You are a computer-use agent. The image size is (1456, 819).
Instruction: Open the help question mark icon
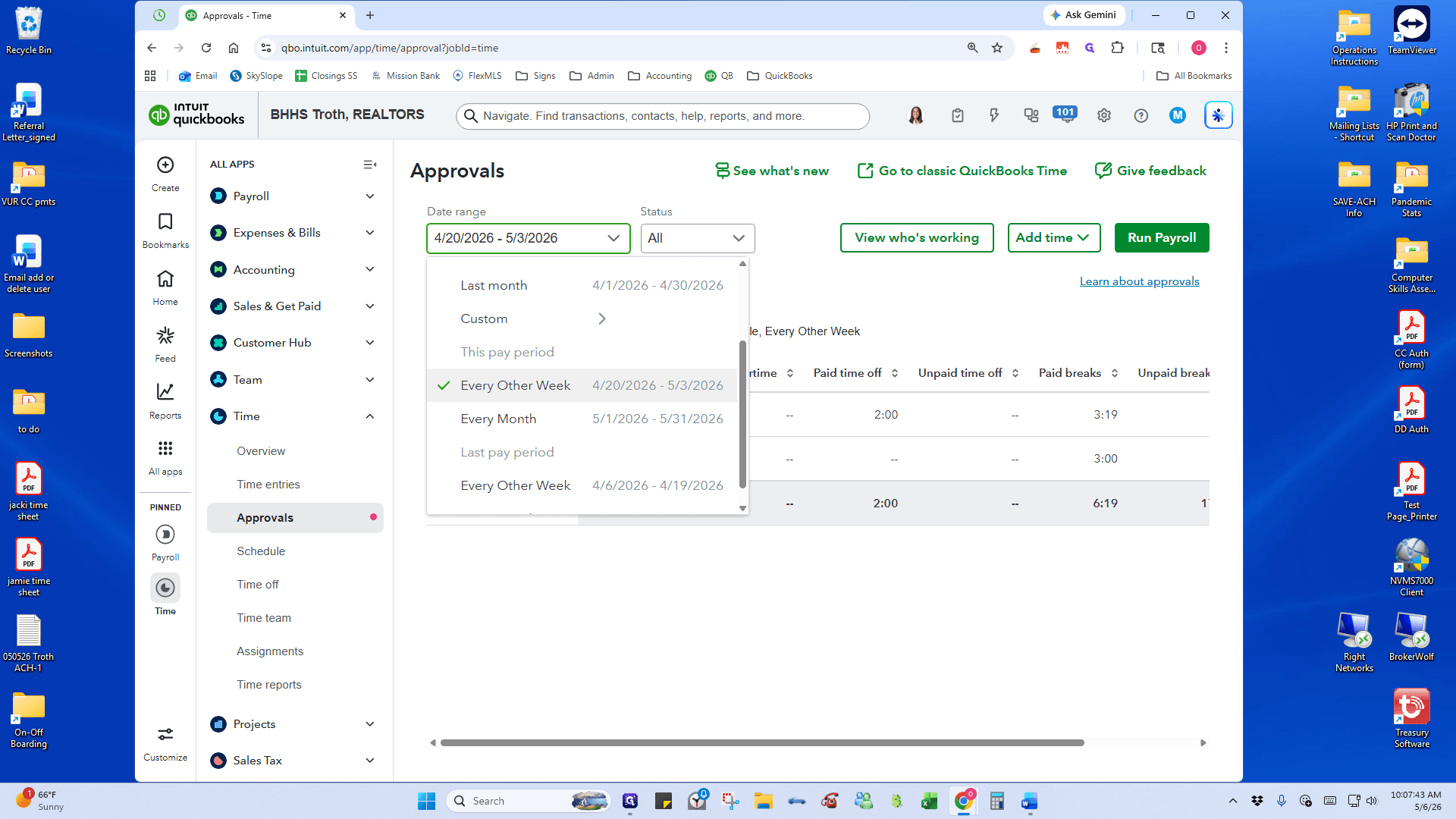tap(1141, 115)
